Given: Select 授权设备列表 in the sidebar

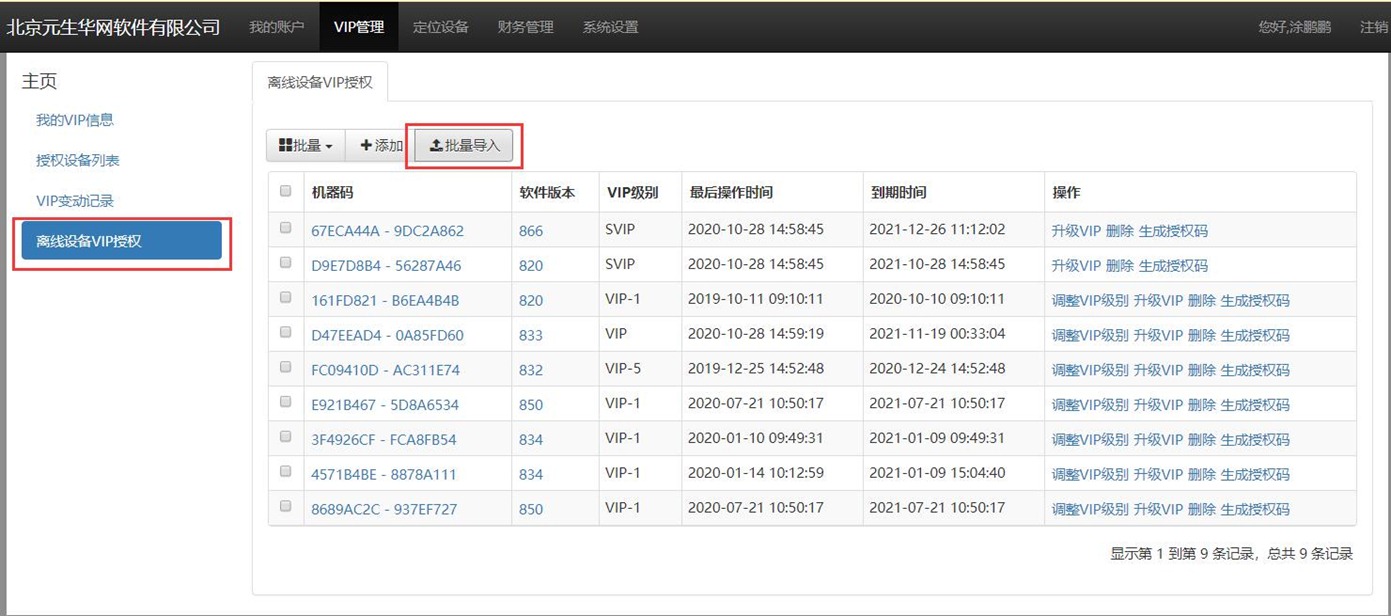Looking at the screenshot, I should pos(78,160).
